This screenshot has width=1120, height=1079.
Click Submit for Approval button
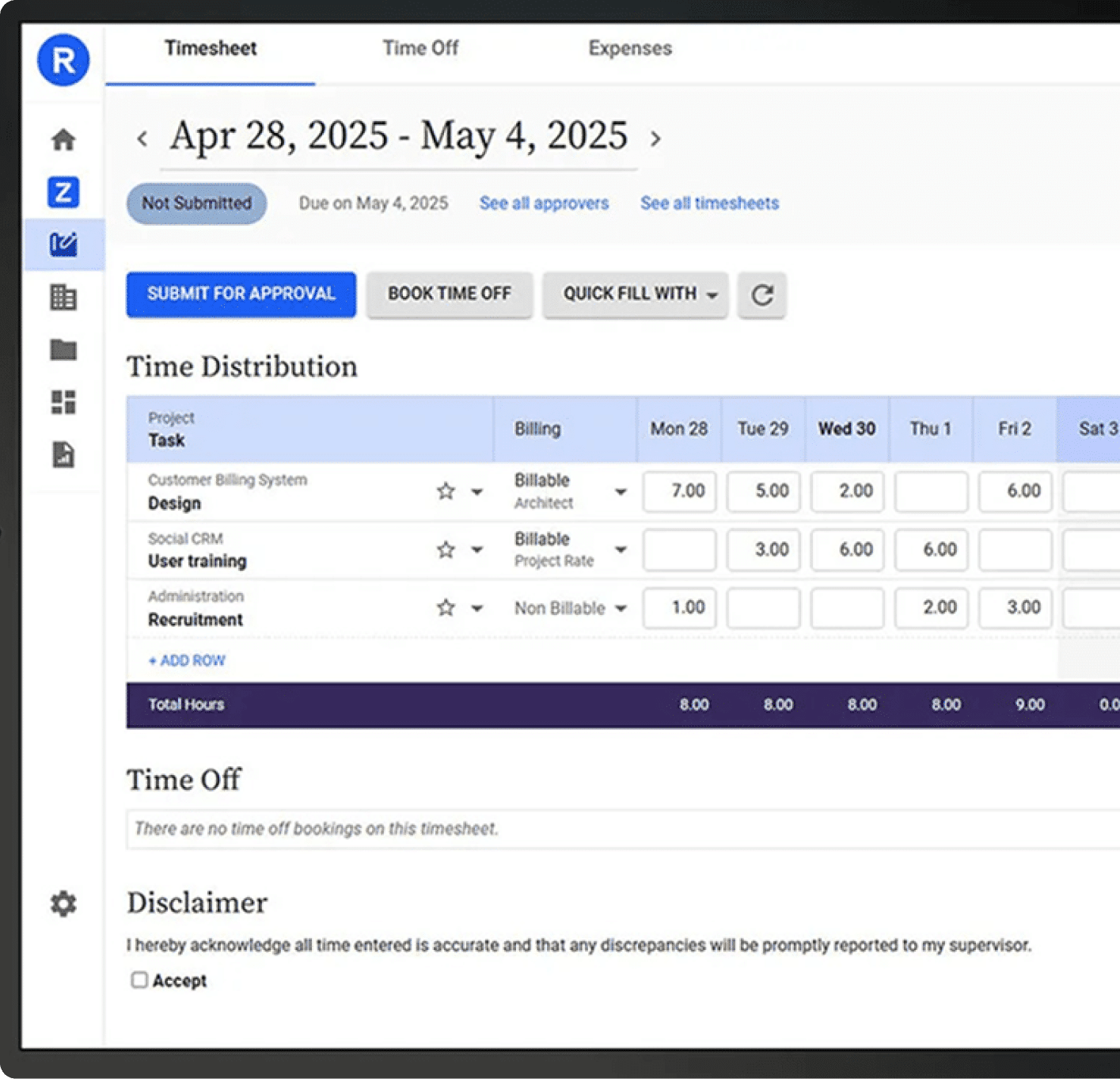coord(241,294)
